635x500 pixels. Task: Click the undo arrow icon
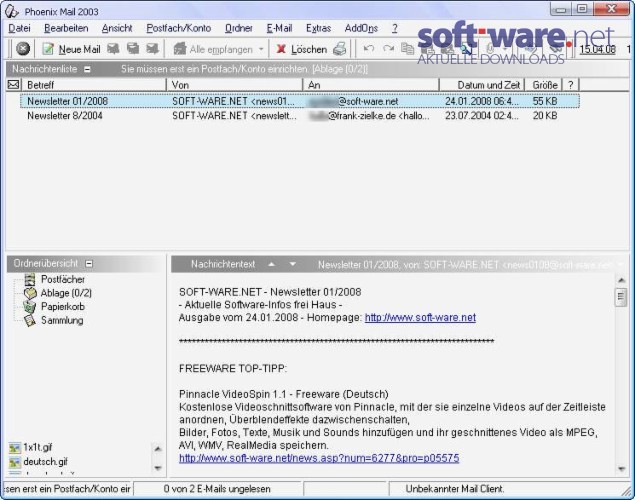[369, 49]
